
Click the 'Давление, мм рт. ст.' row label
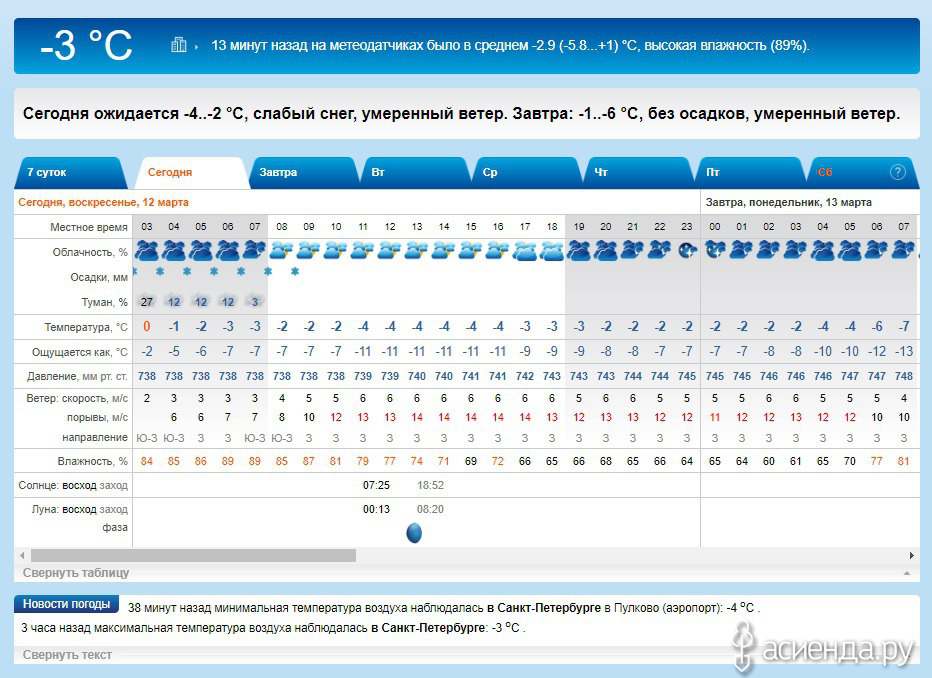click(x=77, y=376)
